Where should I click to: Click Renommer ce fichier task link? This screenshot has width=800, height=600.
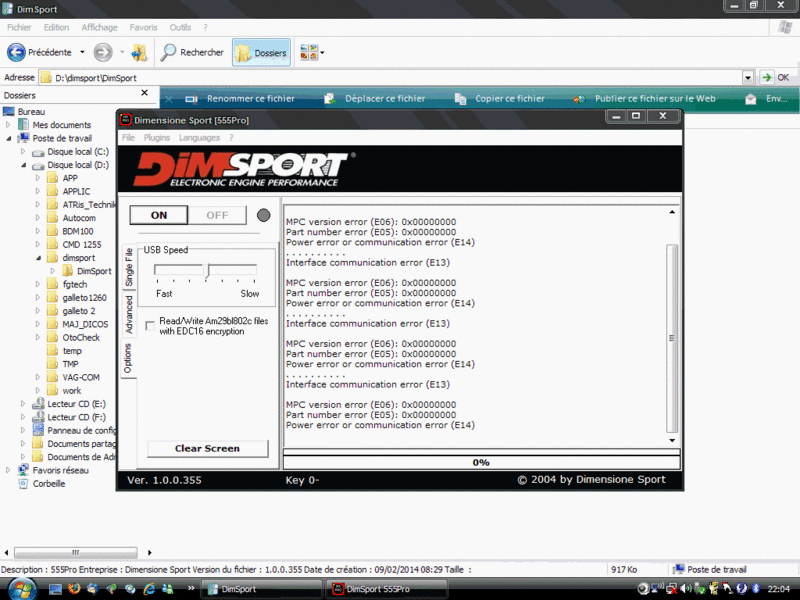point(240,98)
